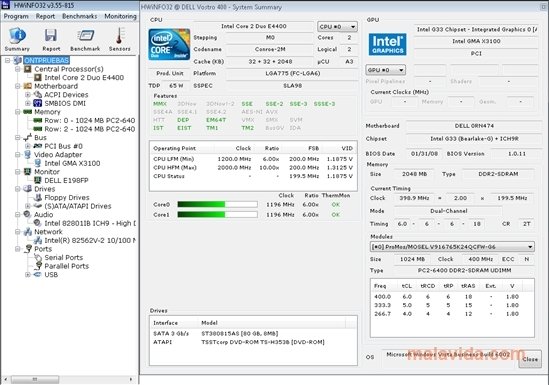The height and width of the screenshot is (385, 549).
Task: Click the Motherboard tree icon
Action: 28,86
